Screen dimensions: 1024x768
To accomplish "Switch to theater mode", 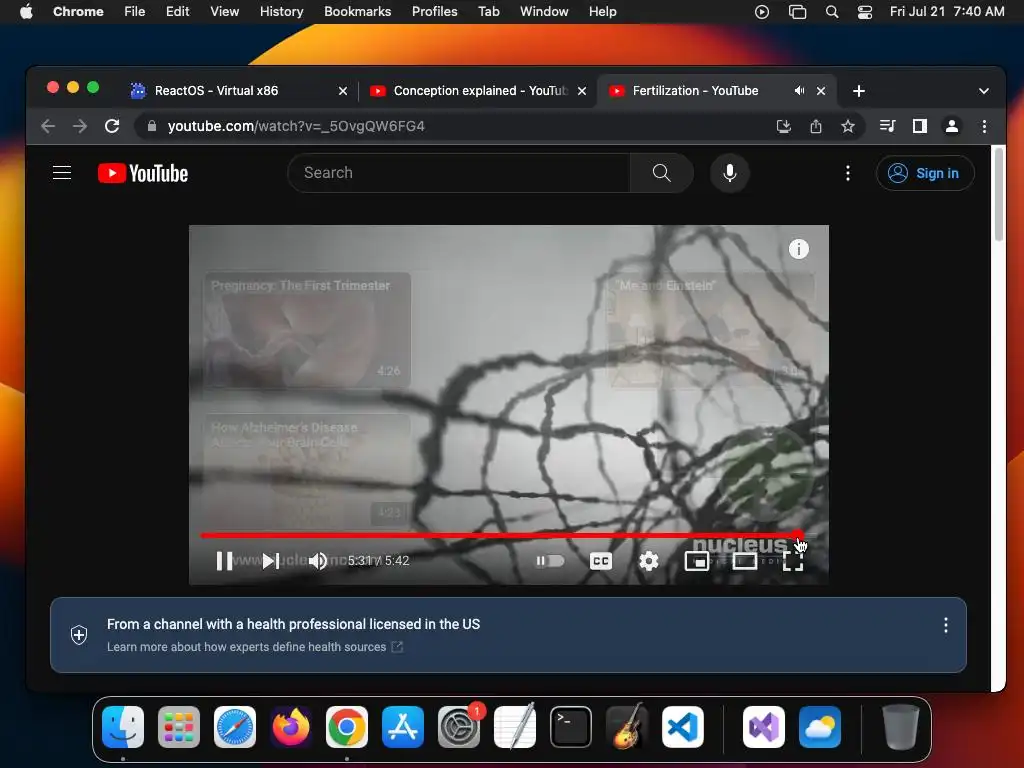I will pyautogui.click(x=744, y=561).
